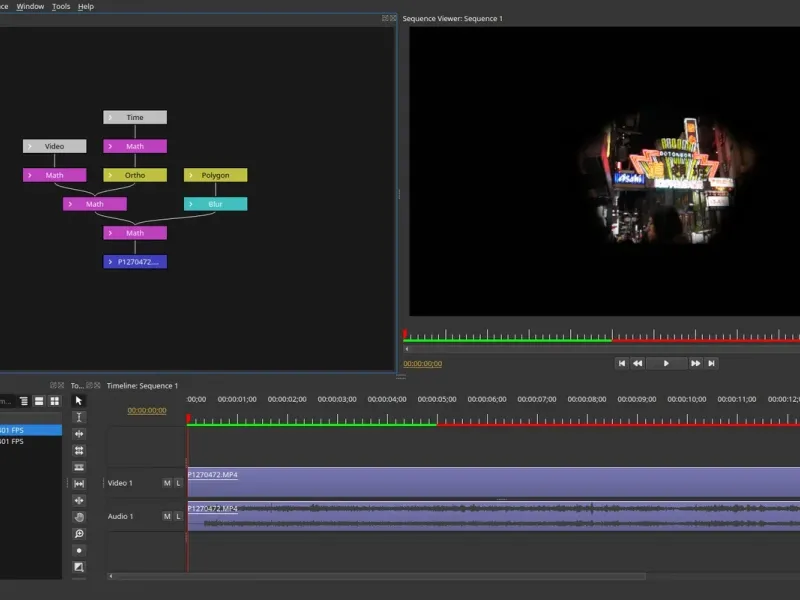
Task: Lock the Video 1 track
Action: (x=178, y=483)
